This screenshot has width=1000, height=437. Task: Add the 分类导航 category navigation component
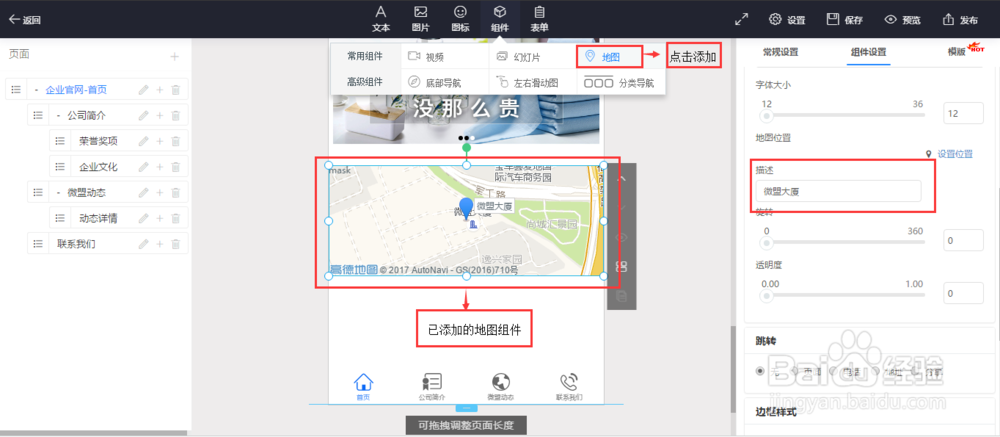[621, 82]
